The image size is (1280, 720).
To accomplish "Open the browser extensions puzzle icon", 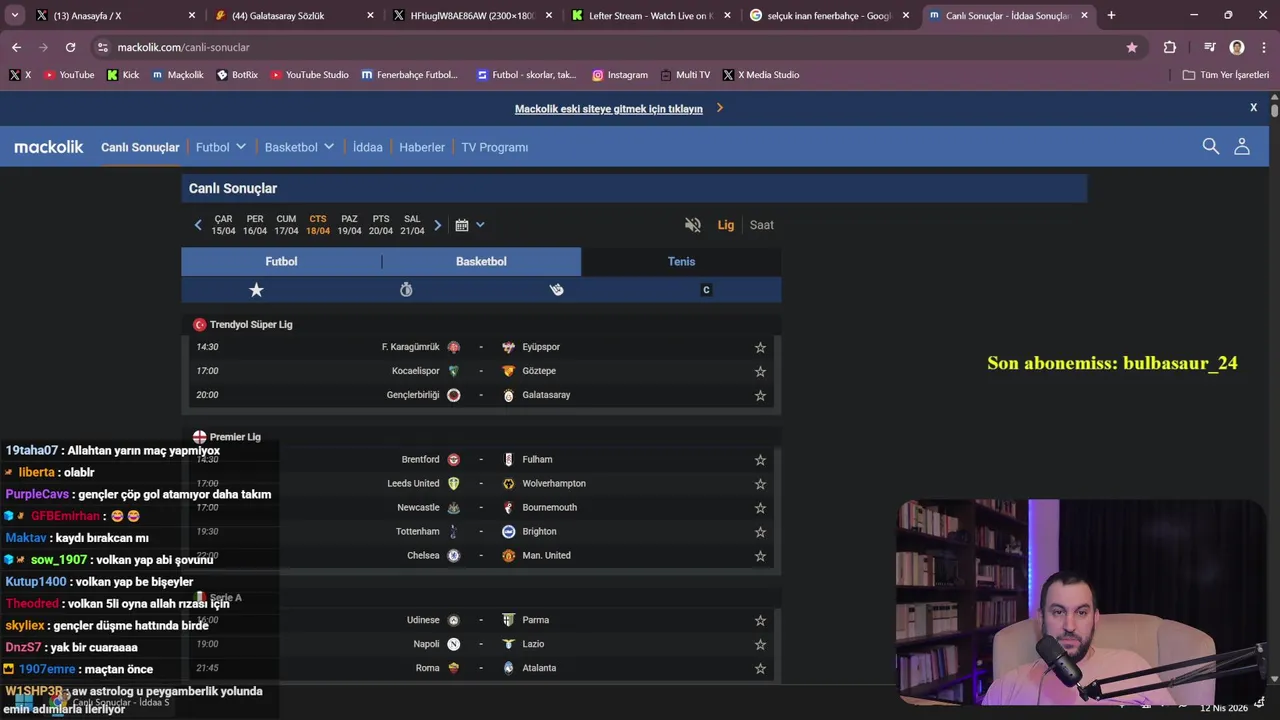I will [1170, 47].
